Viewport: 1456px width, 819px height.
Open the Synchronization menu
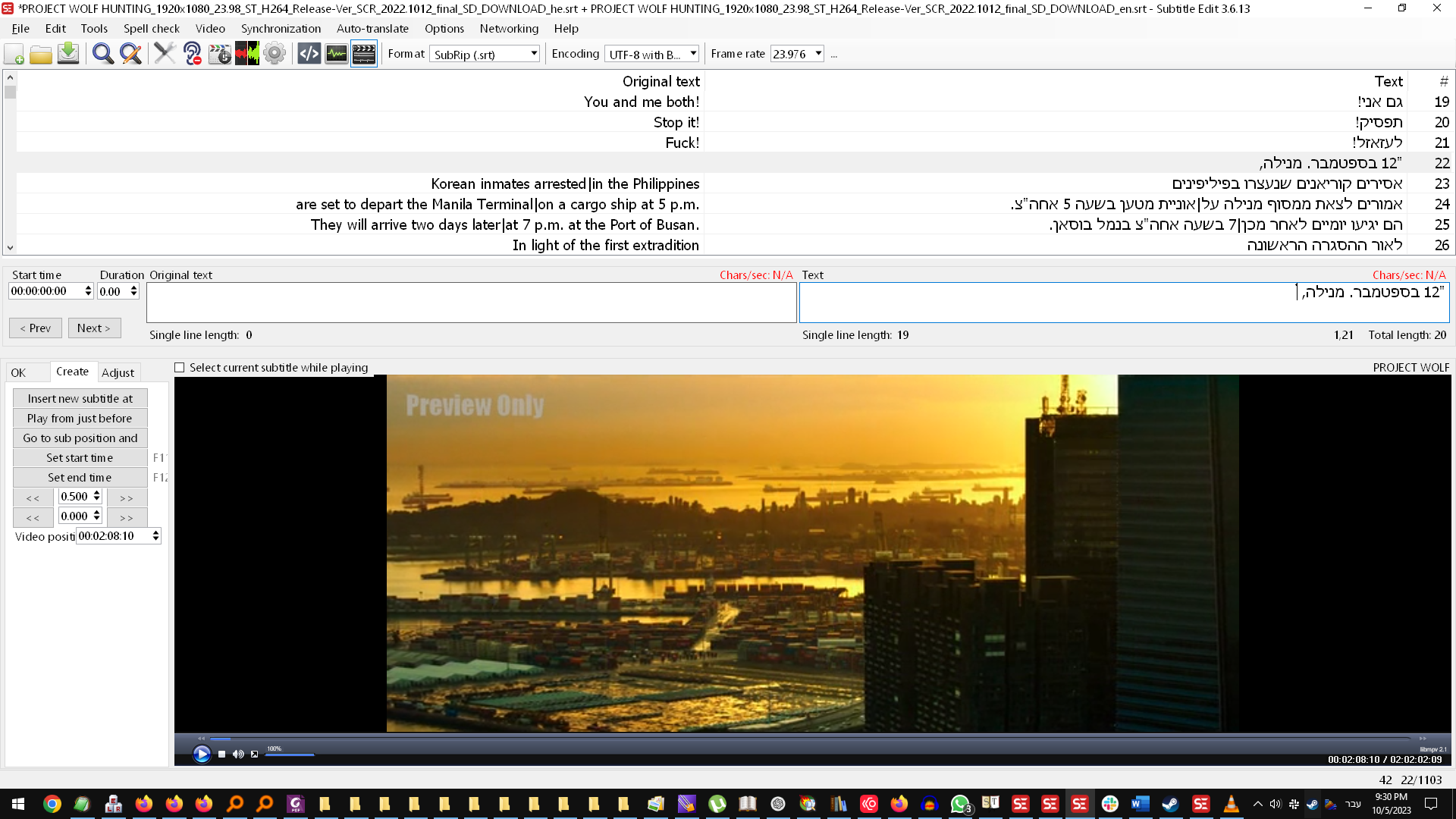(280, 29)
